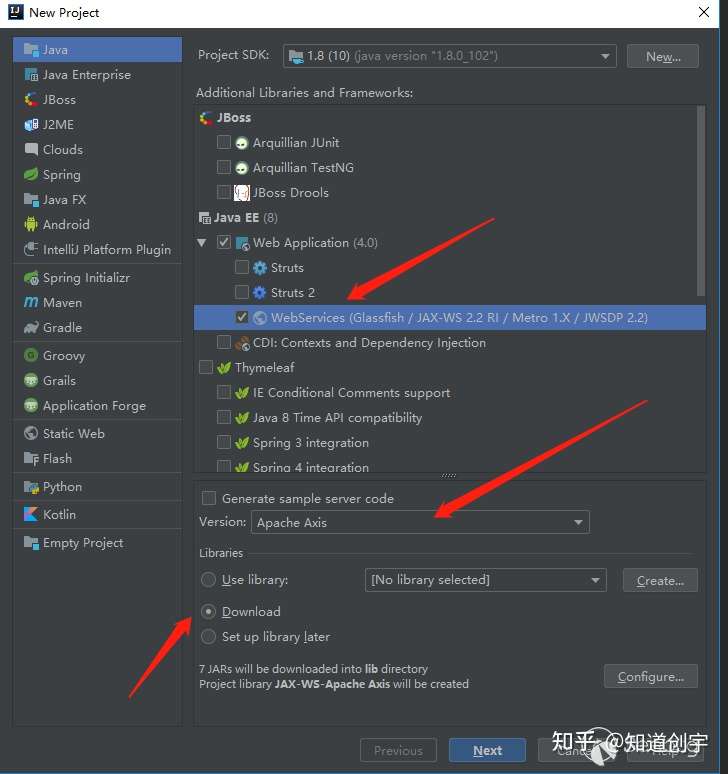Image resolution: width=728 pixels, height=774 pixels.
Task: Select Empty Project in the list
Action: [x=97, y=542]
